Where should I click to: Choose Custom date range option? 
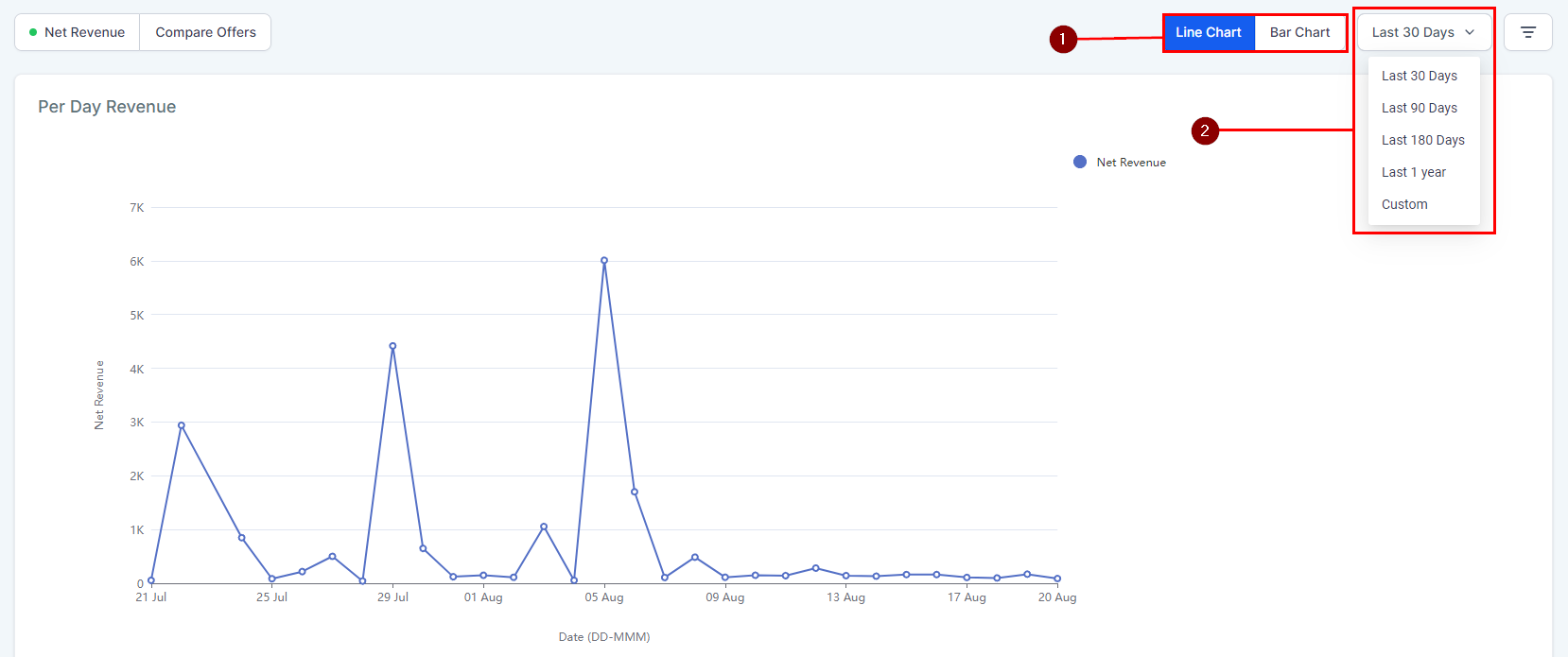pyautogui.click(x=1404, y=204)
